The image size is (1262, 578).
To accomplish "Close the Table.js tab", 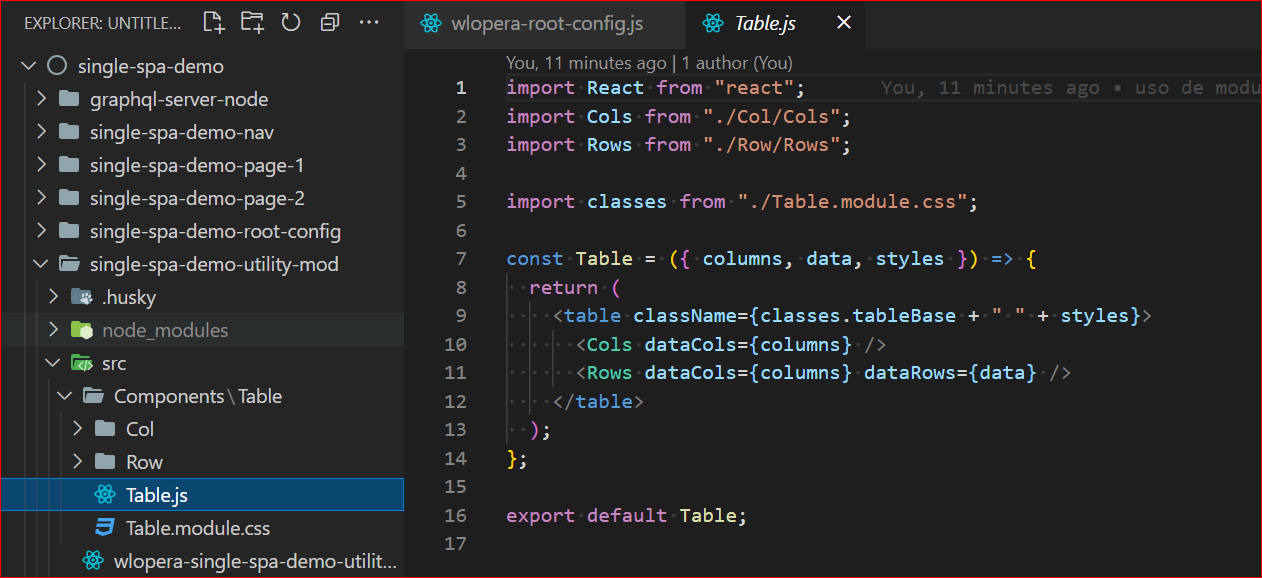I will pos(843,22).
